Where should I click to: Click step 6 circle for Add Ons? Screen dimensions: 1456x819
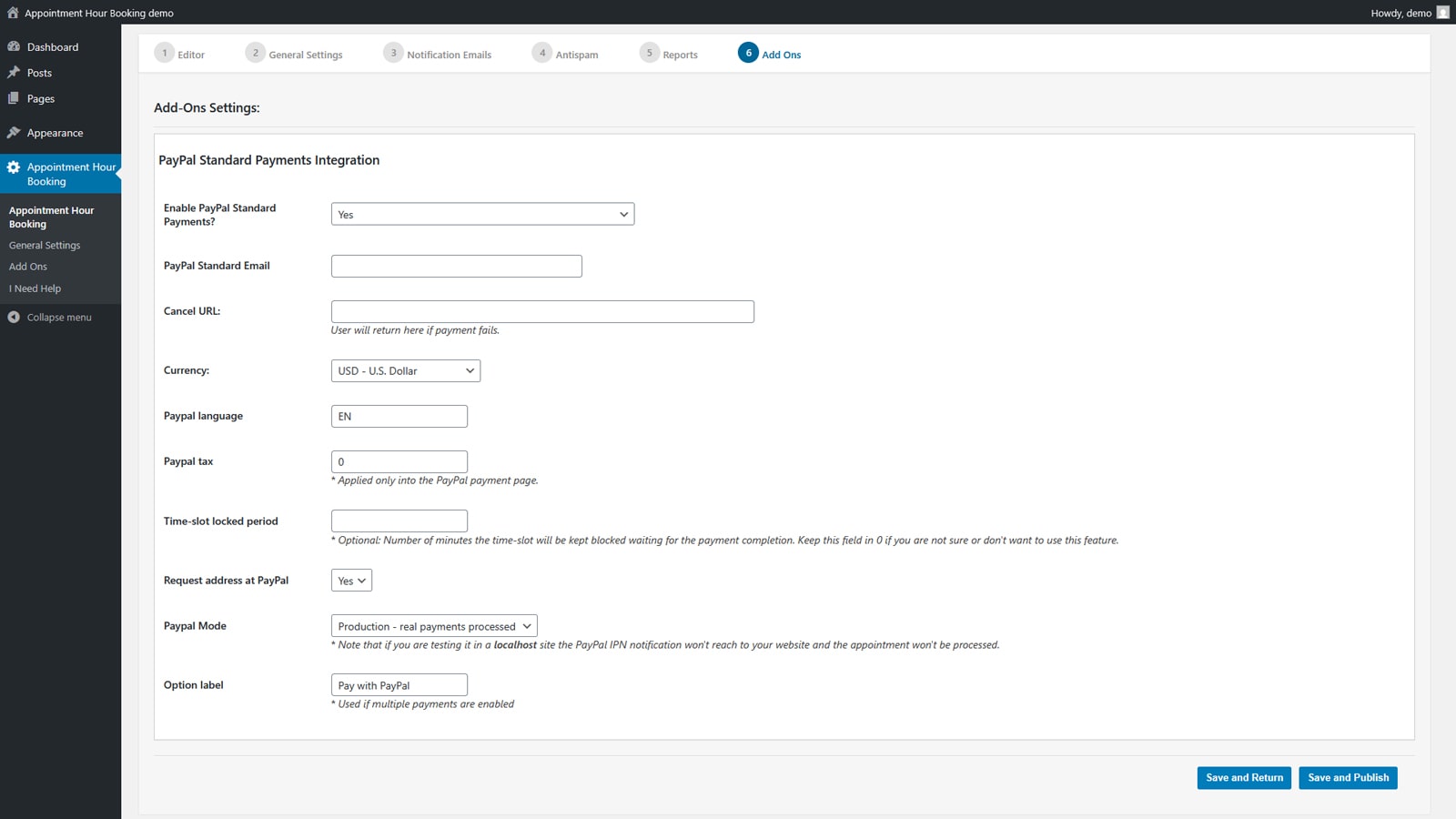748,53
